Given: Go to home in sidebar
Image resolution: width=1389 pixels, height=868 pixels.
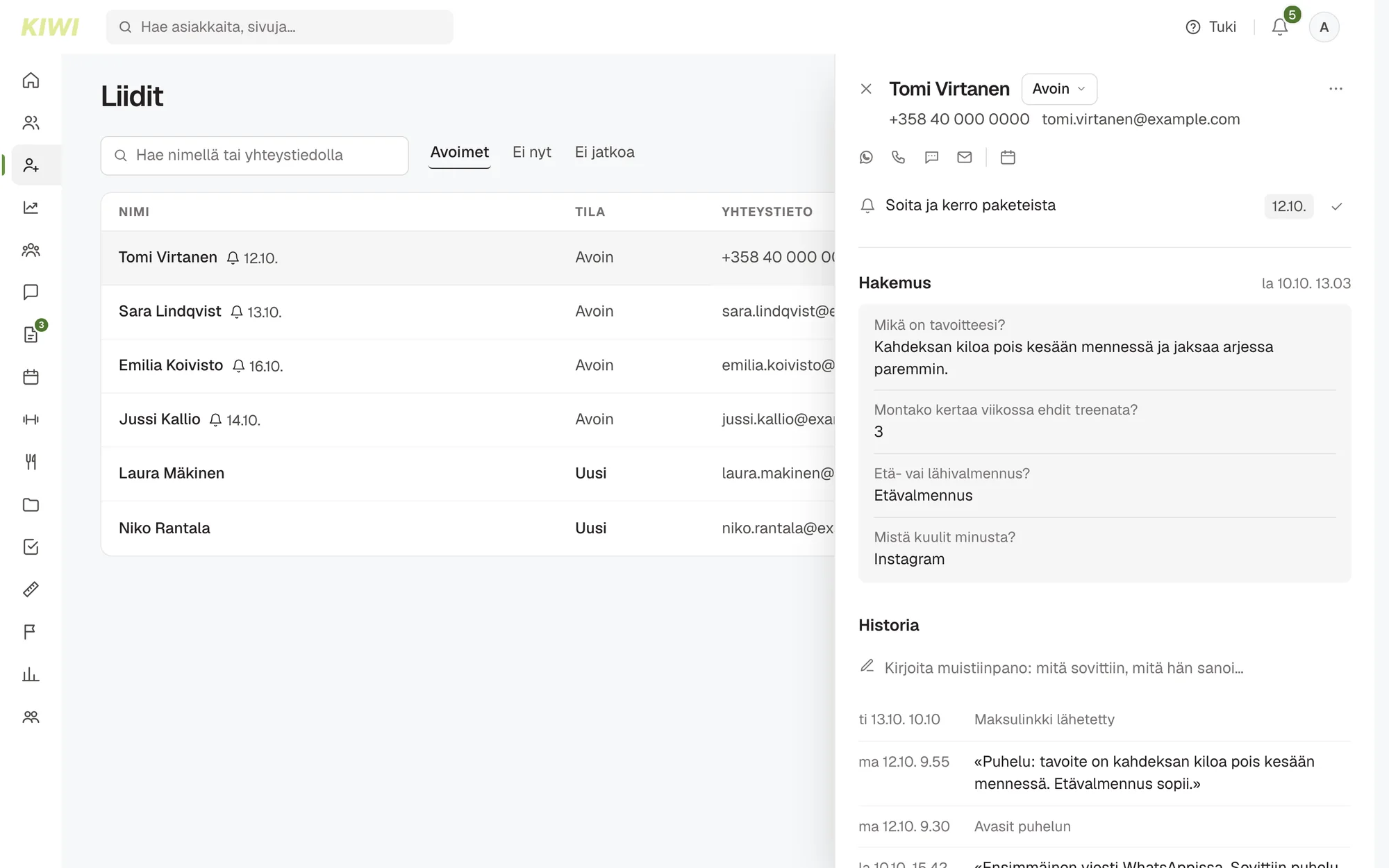Looking at the screenshot, I should (x=31, y=81).
